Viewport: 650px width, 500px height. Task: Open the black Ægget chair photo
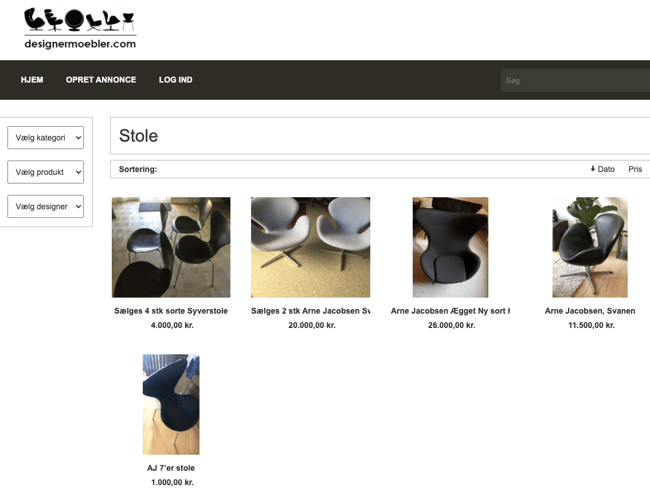[x=450, y=247]
